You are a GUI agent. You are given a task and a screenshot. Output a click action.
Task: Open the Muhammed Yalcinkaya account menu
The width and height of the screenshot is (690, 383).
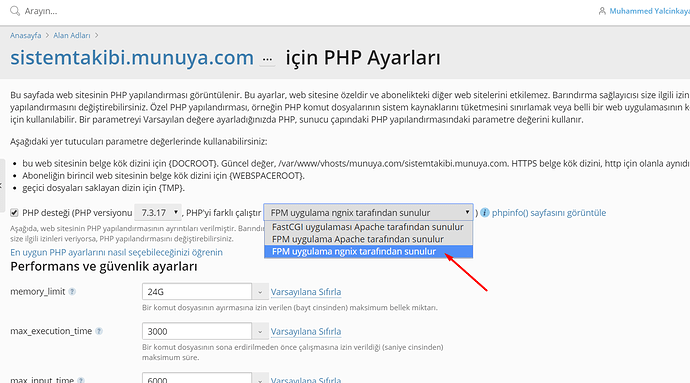click(649, 11)
